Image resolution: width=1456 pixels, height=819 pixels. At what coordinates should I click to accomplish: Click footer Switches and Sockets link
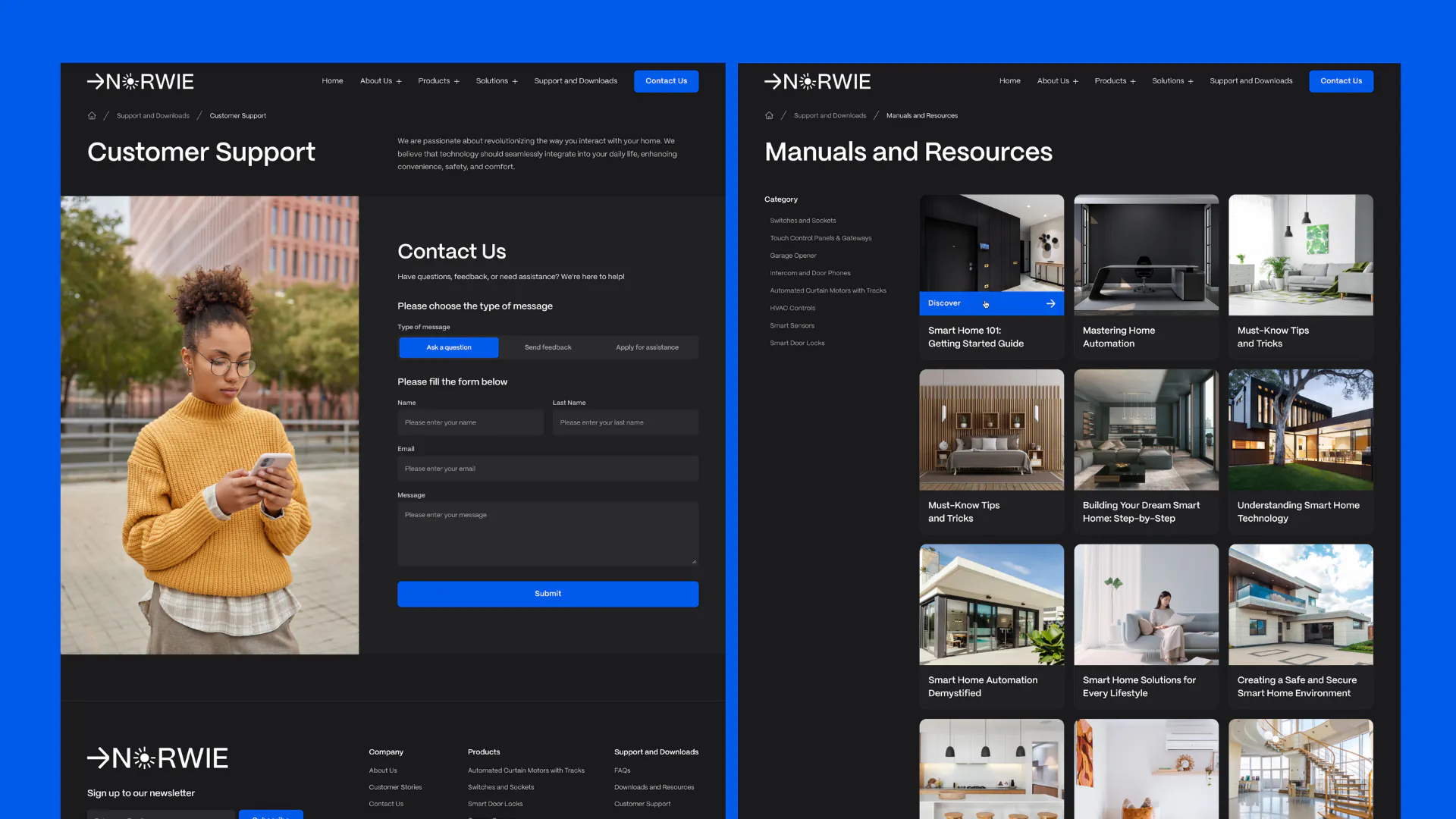pos(500,787)
